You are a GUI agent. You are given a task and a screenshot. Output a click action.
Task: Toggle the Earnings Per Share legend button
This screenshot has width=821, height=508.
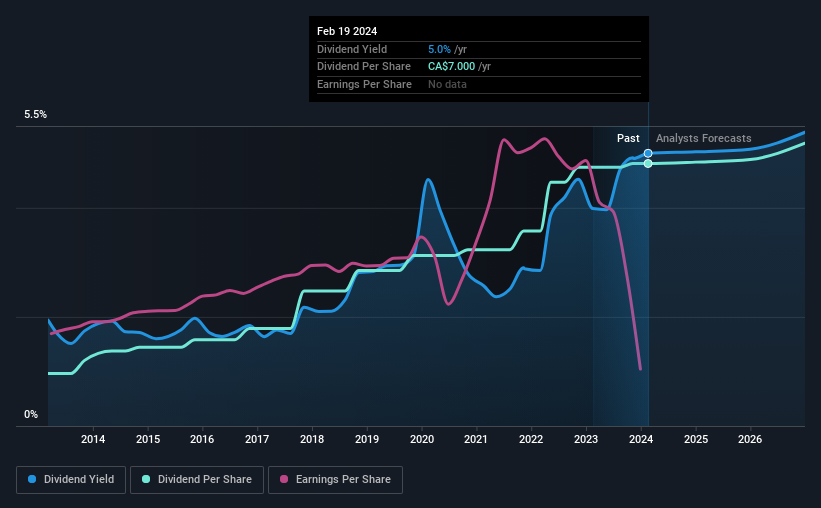coord(334,480)
